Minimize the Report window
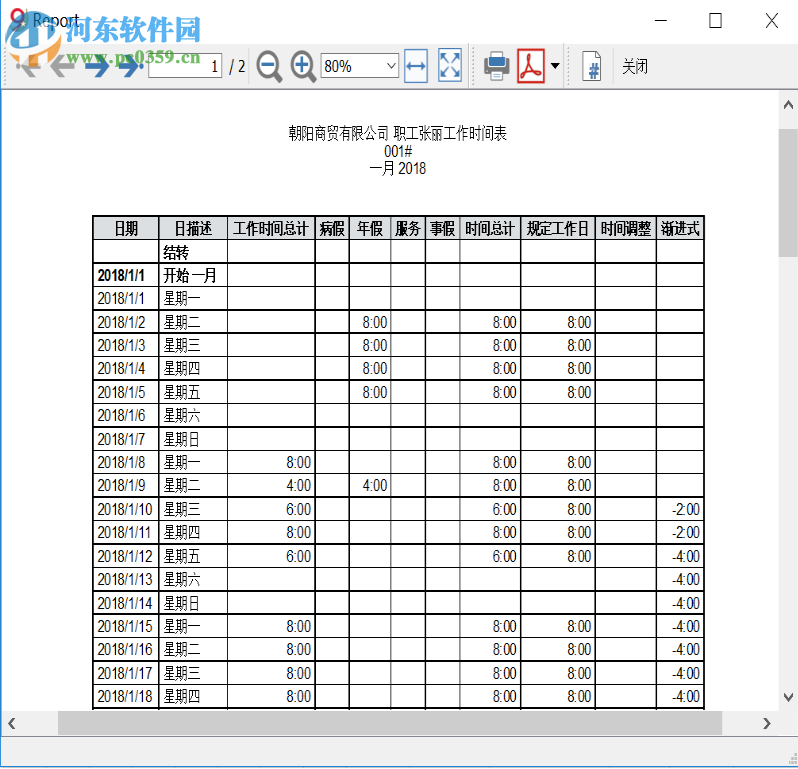The width and height of the screenshot is (798, 769). click(661, 20)
